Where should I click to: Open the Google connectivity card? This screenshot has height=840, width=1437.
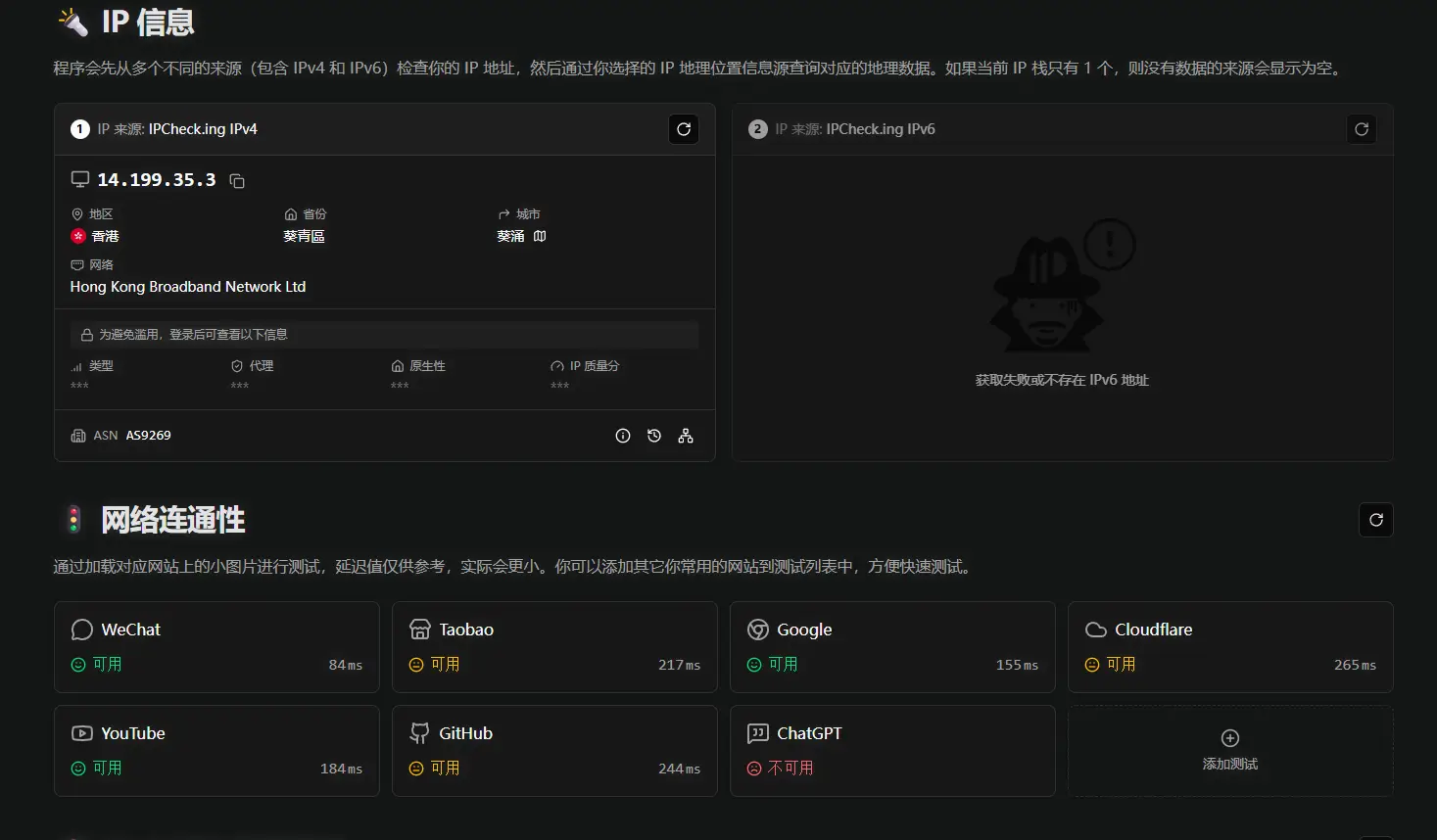click(892, 647)
